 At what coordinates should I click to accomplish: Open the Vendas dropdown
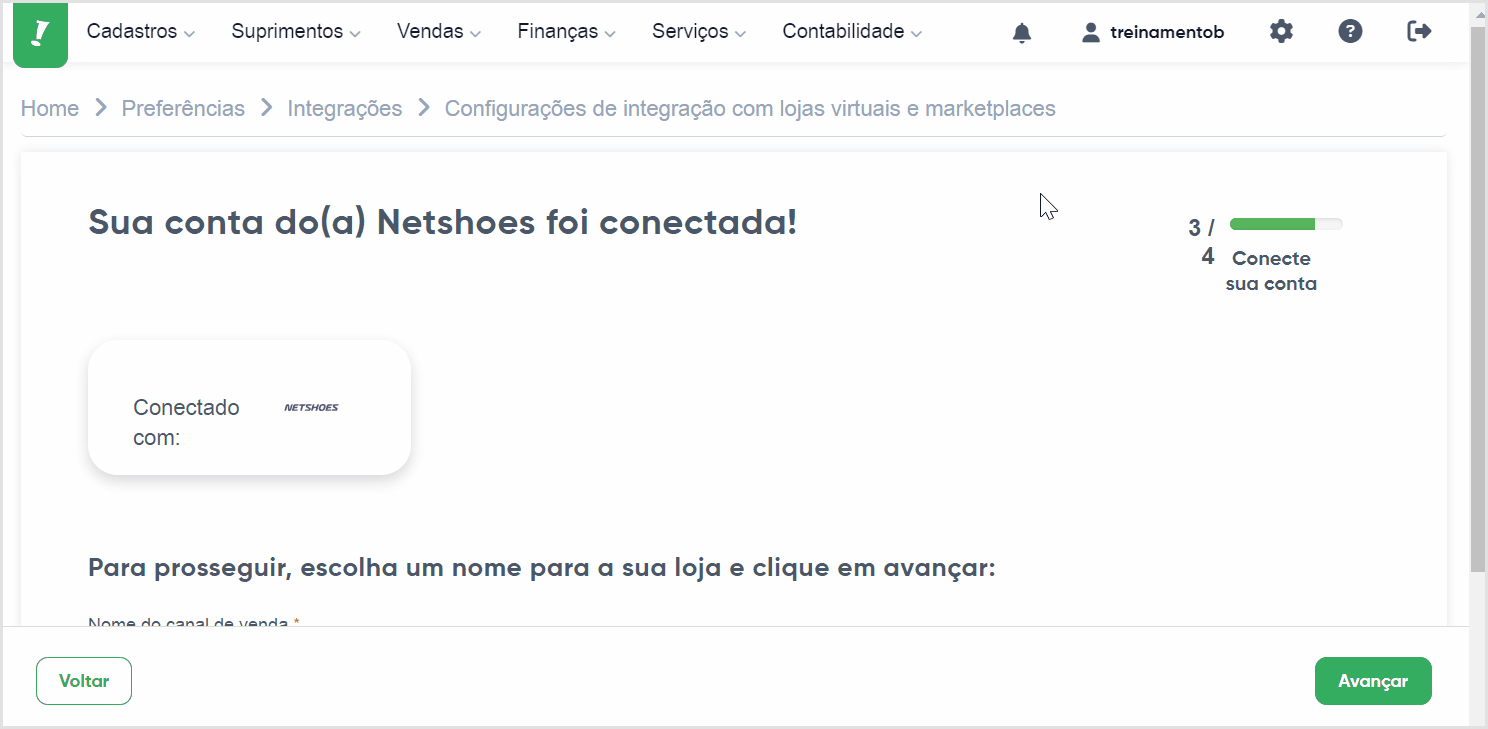pos(438,32)
